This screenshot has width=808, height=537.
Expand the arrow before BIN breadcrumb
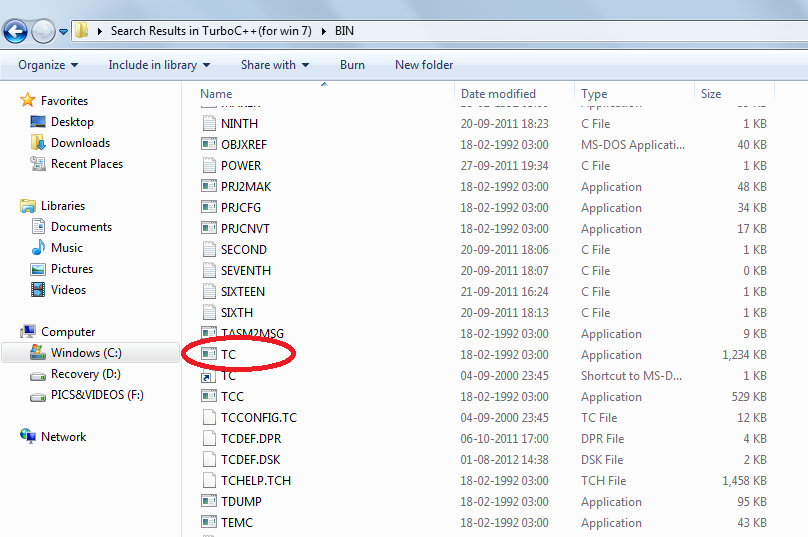(x=324, y=31)
